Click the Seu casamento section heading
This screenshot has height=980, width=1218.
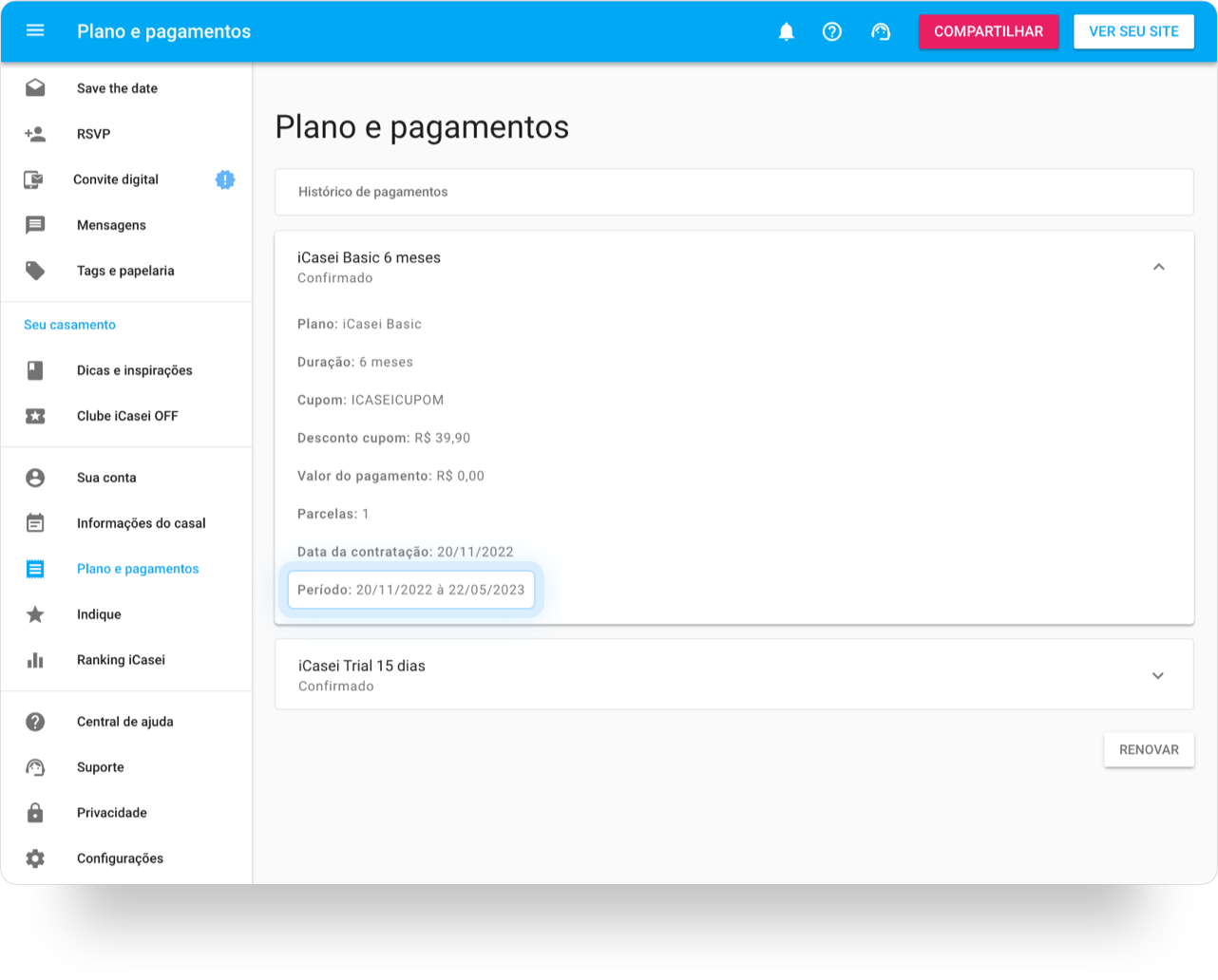69,325
